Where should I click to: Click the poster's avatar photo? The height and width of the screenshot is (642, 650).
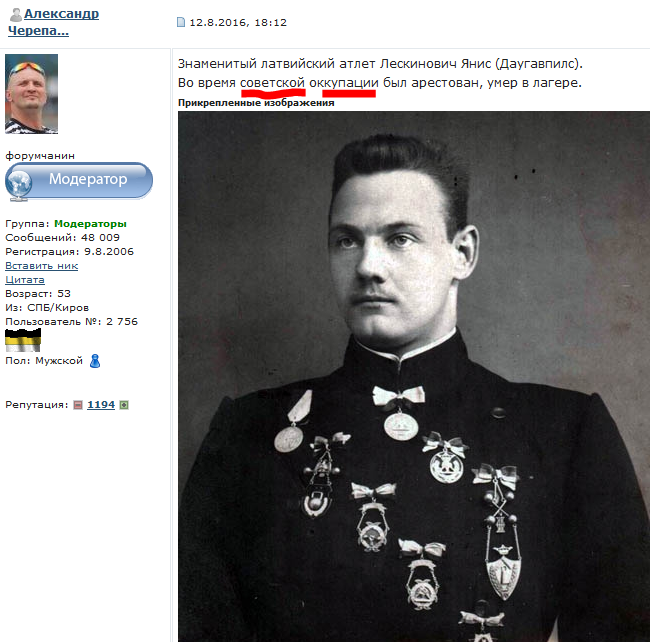point(32,94)
